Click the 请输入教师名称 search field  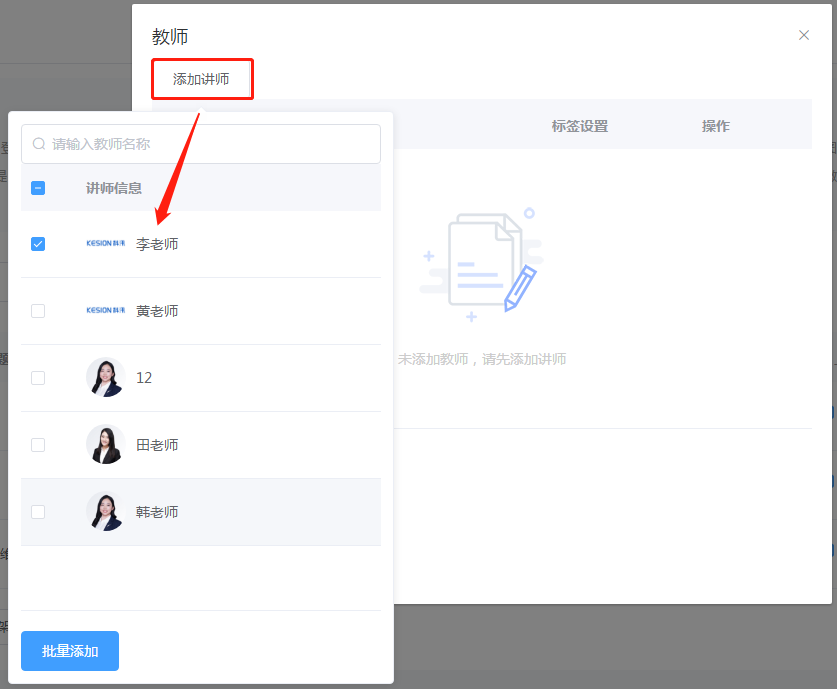200,143
